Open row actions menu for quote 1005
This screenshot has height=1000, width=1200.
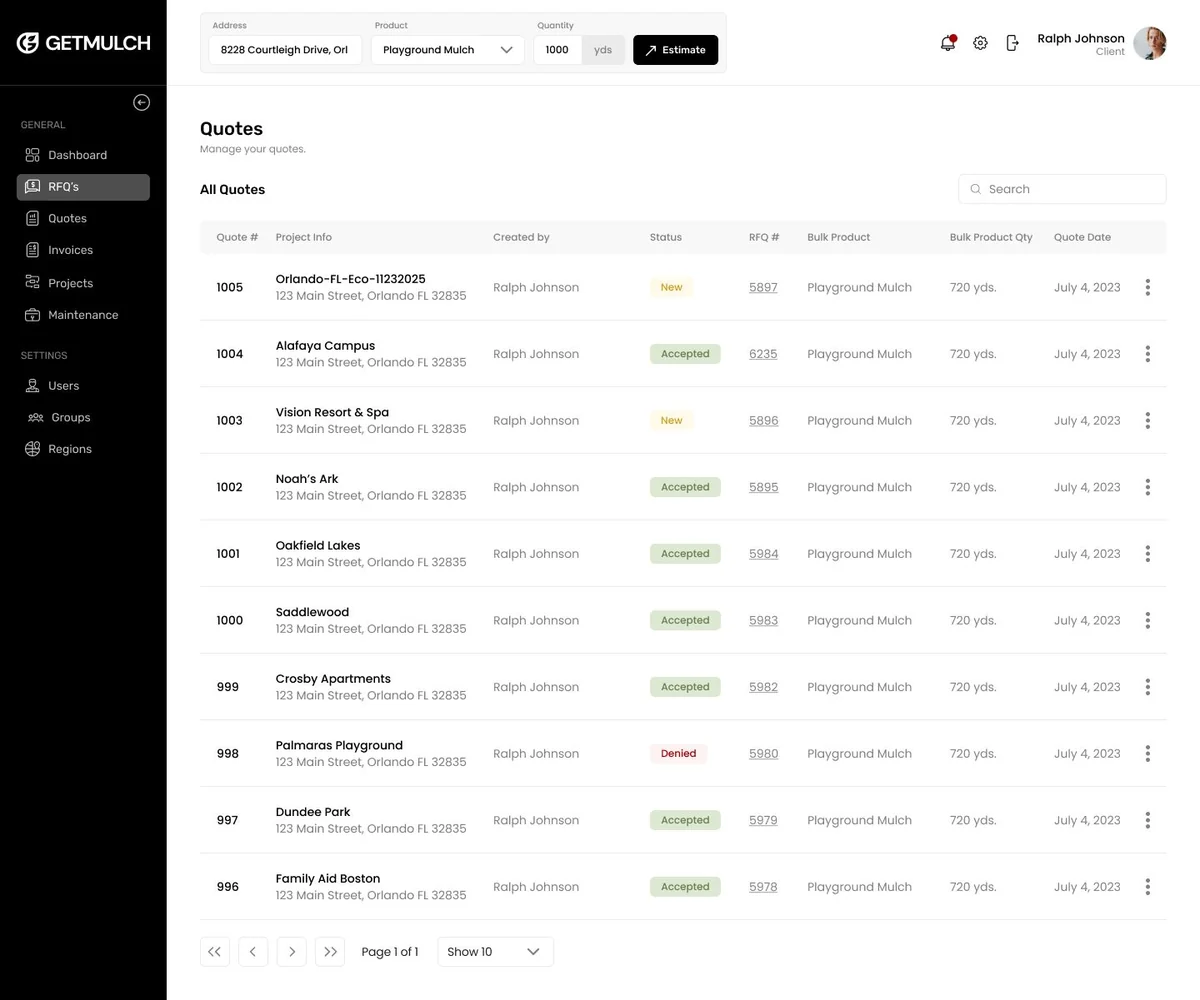coord(1148,287)
